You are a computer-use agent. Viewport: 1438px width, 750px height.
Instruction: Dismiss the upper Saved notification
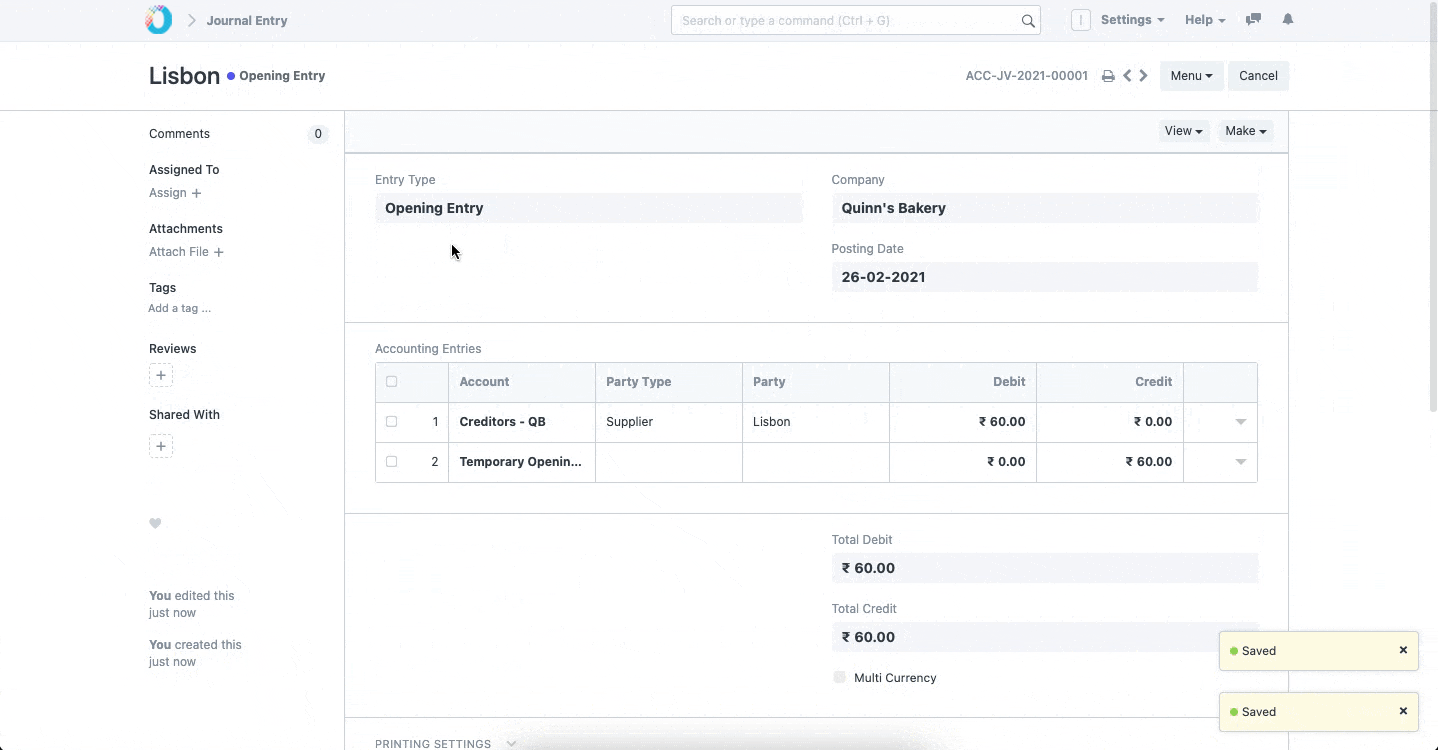1403,650
